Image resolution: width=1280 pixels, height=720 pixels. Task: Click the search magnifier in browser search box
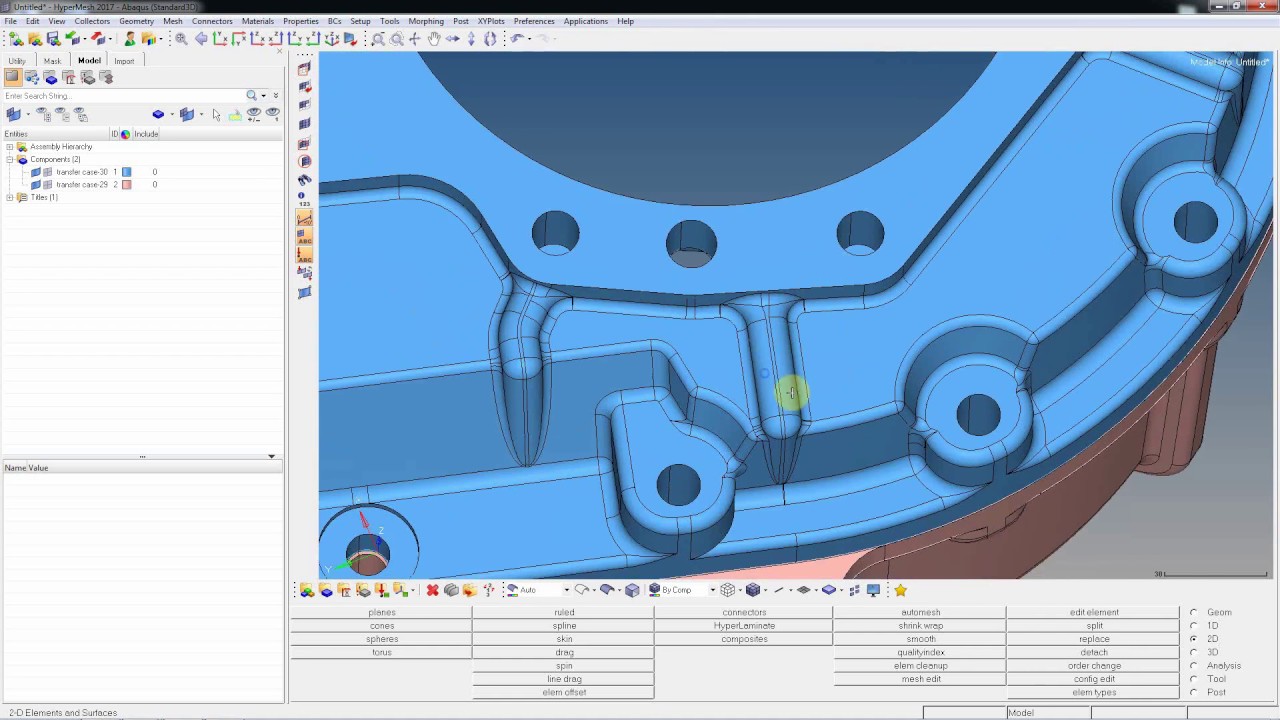(x=252, y=96)
